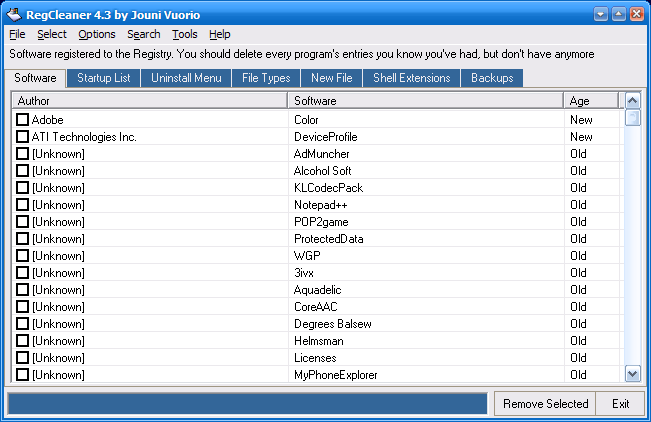Click the 'Old' age of Helmsman
This screenshot has height=422, width=651.
coord(578,341)
